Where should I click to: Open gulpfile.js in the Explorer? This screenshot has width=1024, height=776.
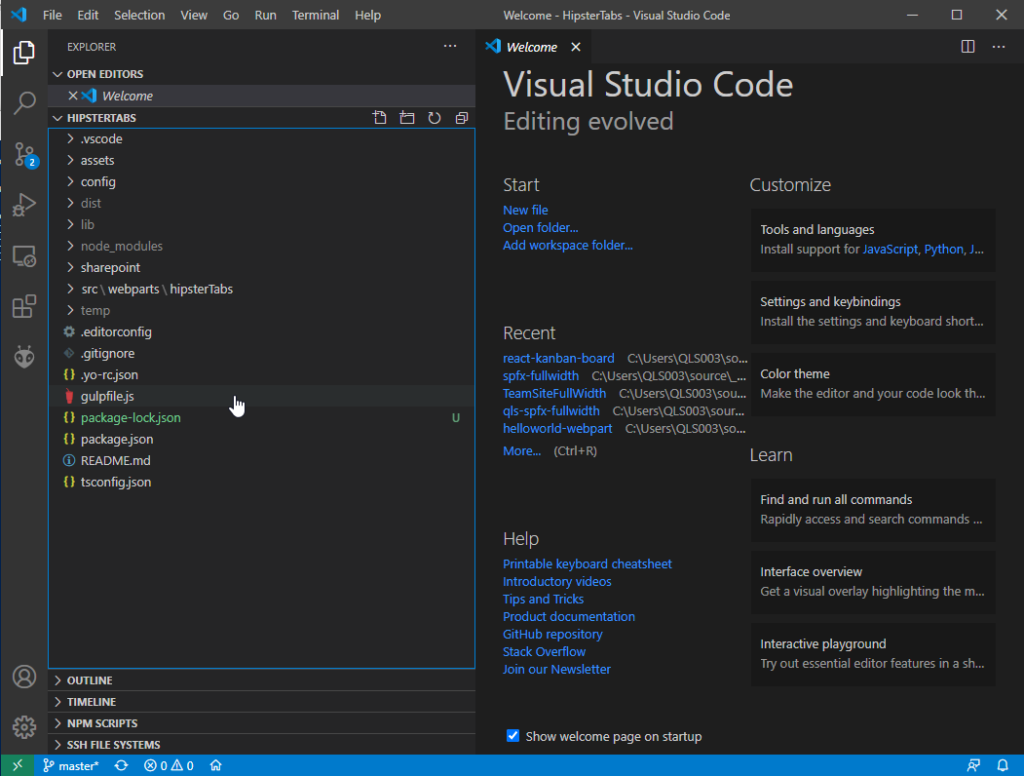click(x=261, y=396)
